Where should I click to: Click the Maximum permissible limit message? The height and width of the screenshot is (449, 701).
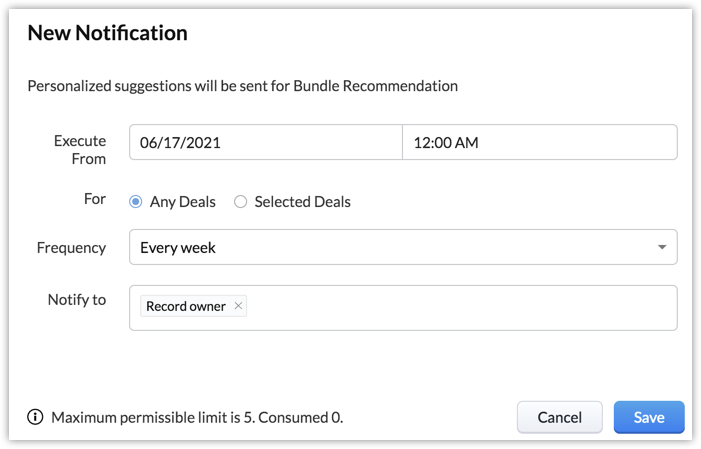coord(197,417)
